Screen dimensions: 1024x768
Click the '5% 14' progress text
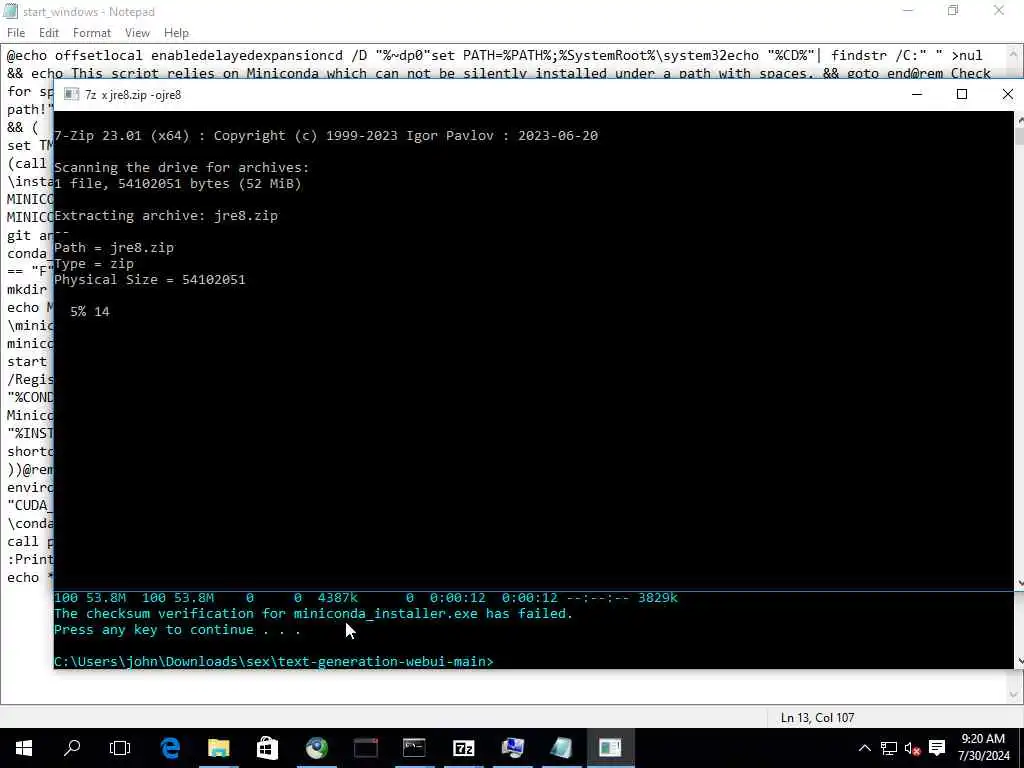point(90,312)
